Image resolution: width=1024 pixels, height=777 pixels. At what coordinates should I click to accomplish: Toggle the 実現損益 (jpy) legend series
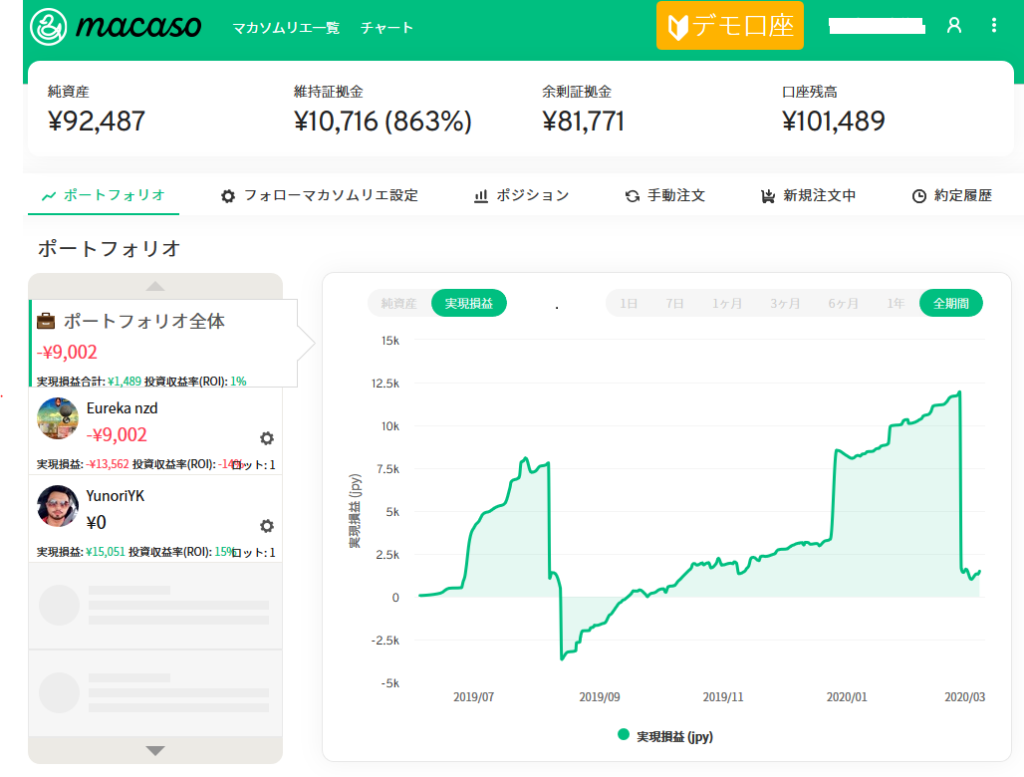pyautogui.click(x=665, y=736)
